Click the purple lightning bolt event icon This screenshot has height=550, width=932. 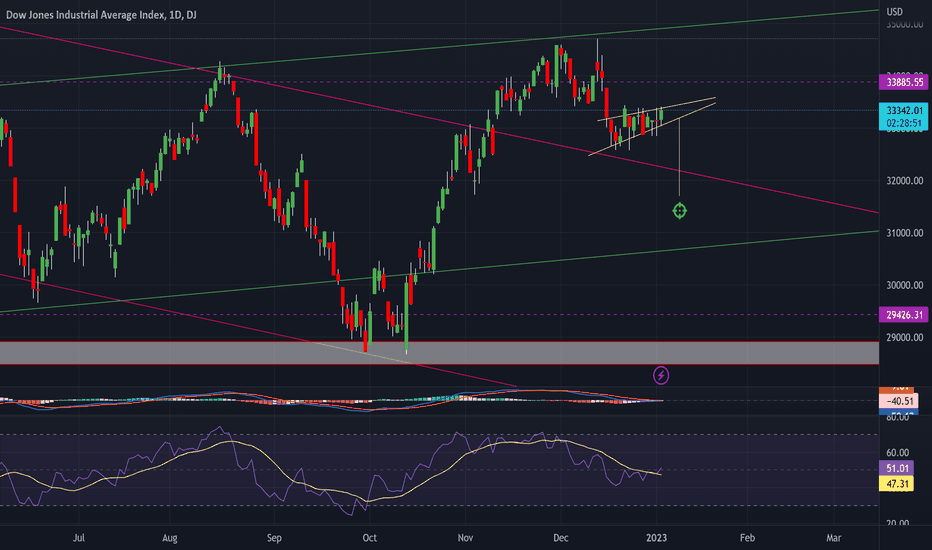click(x=661, y=375)
